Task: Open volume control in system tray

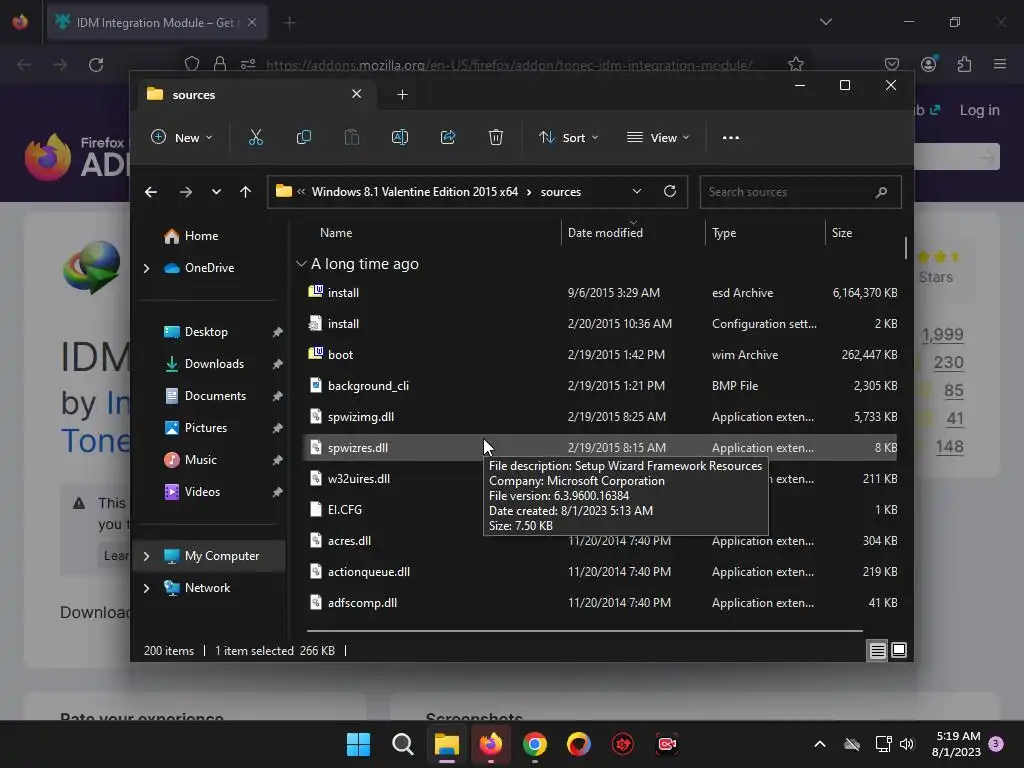Action: [x=907, y=744]
